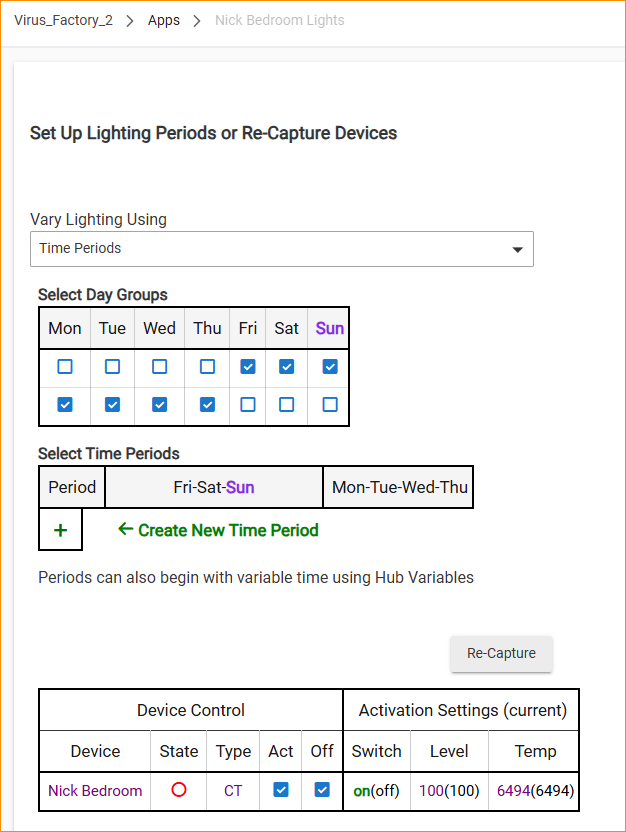Uncheck Tuesday in the second day group row
This screenshot has width=626, height=832.
click(x=112, y=405)
